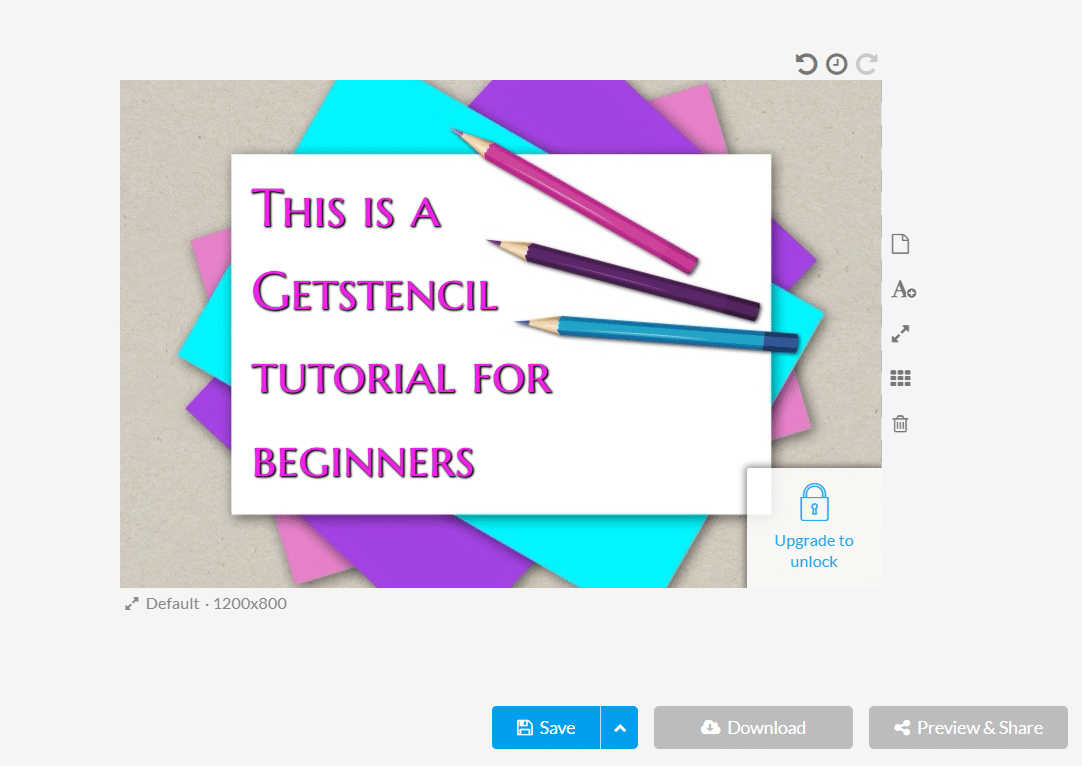The height and width of the screenshot is (766, 1082).
Task: Click the resize arrows beside Default label
Action: pos(130,603)
